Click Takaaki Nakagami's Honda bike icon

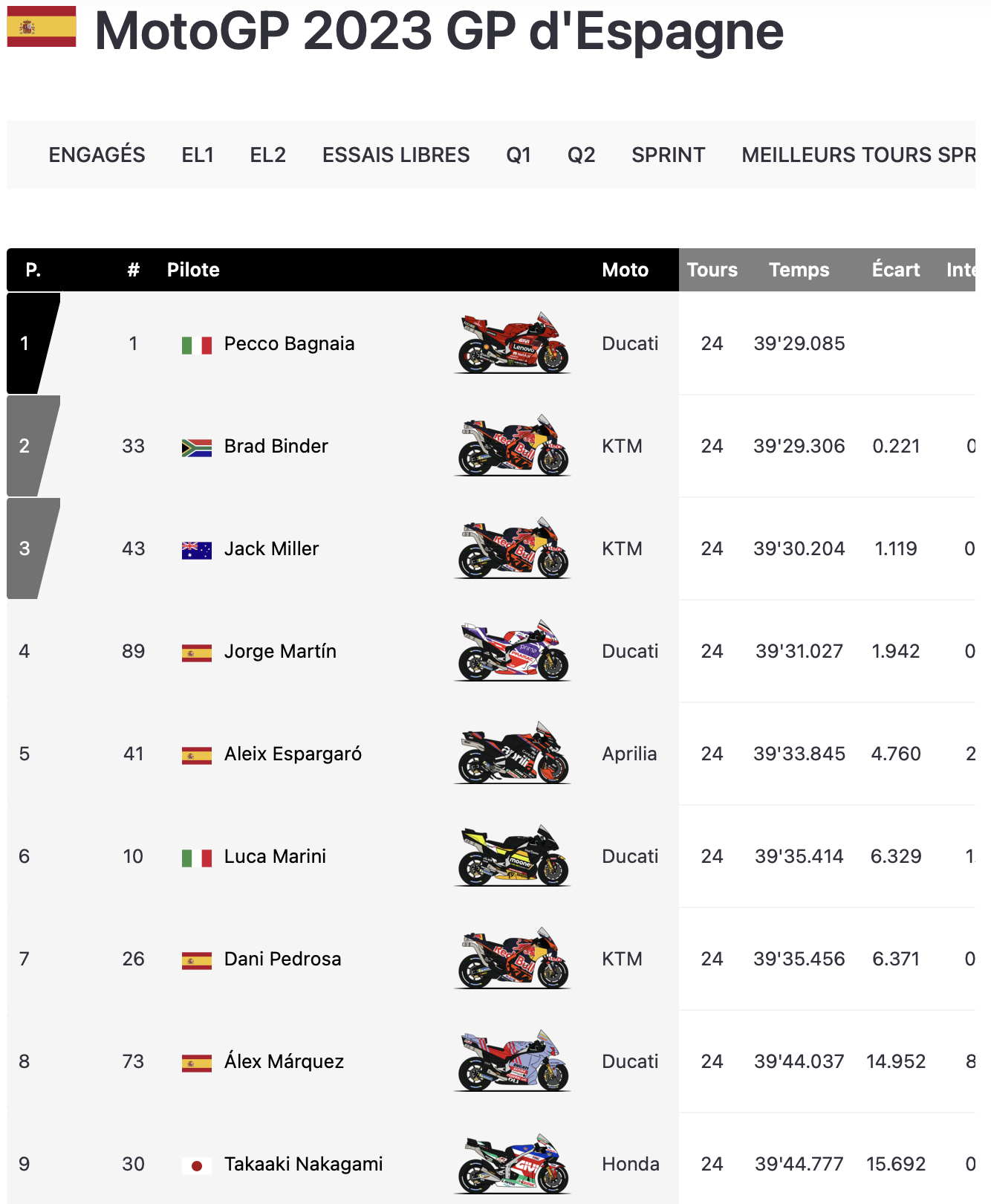pyautogui.click(x=513, y=1164)
